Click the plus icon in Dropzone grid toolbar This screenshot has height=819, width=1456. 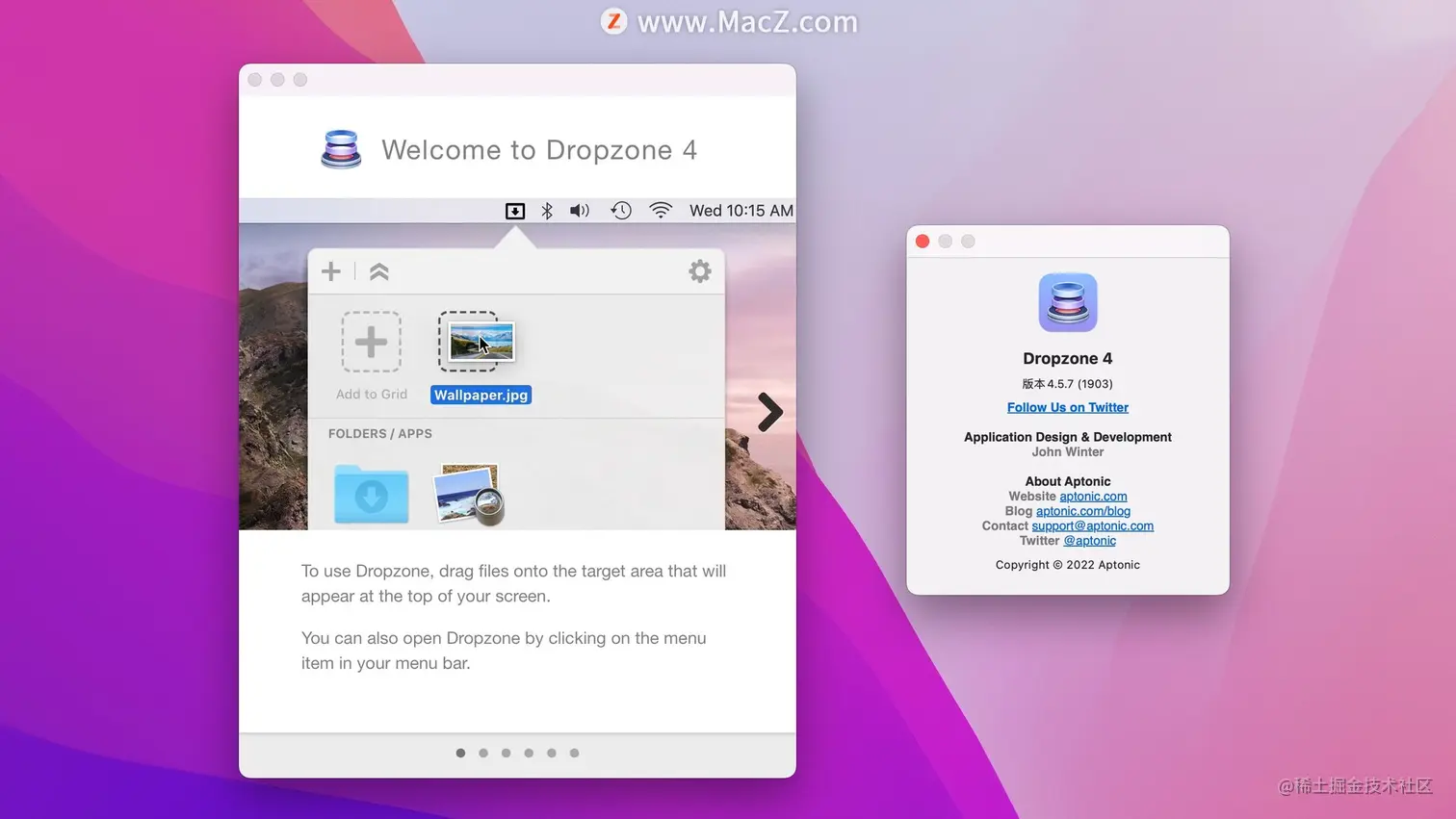[x=331, y=271]
